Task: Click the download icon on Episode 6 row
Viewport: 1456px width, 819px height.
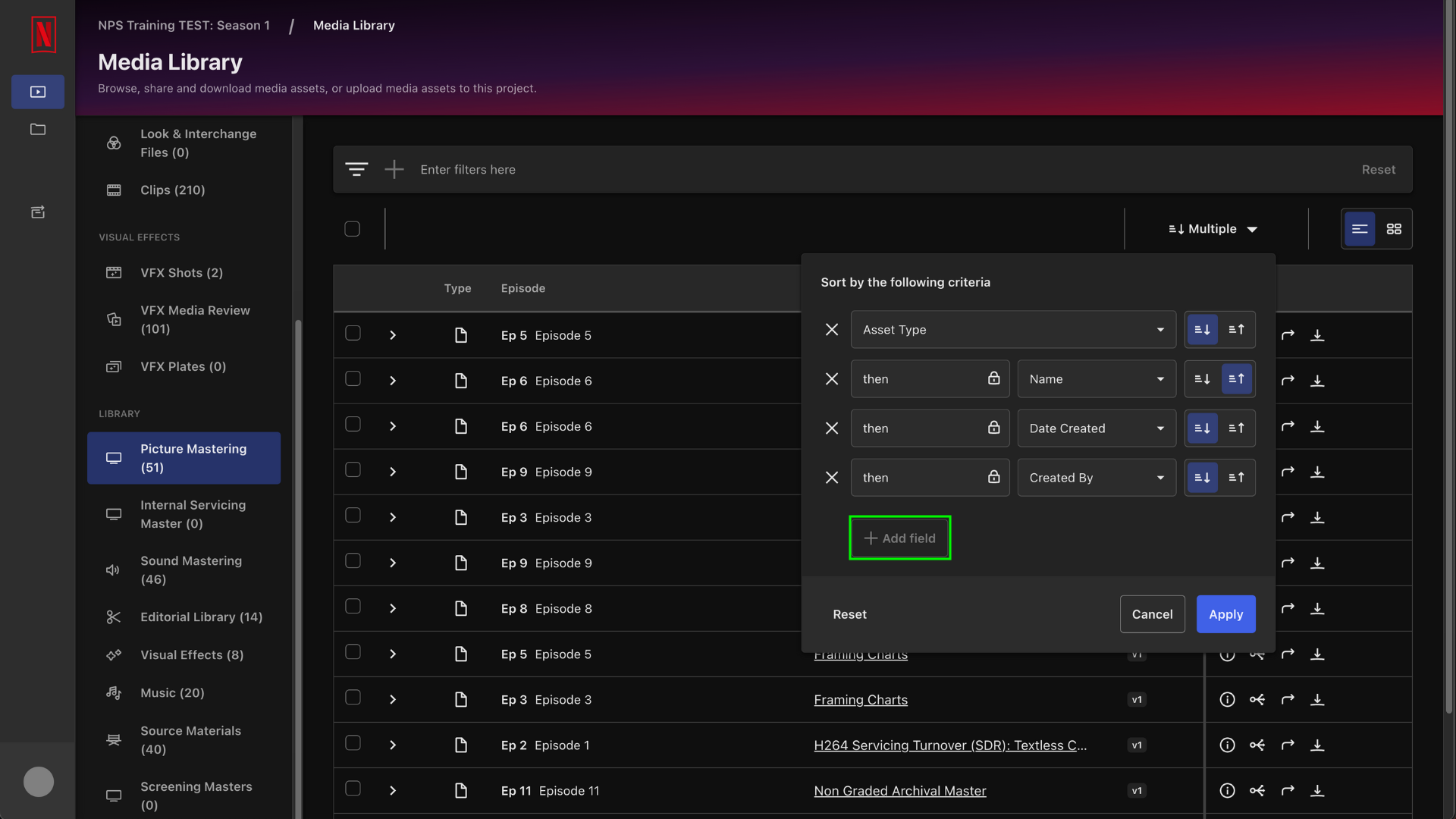Action: (x=1317, y=380)
